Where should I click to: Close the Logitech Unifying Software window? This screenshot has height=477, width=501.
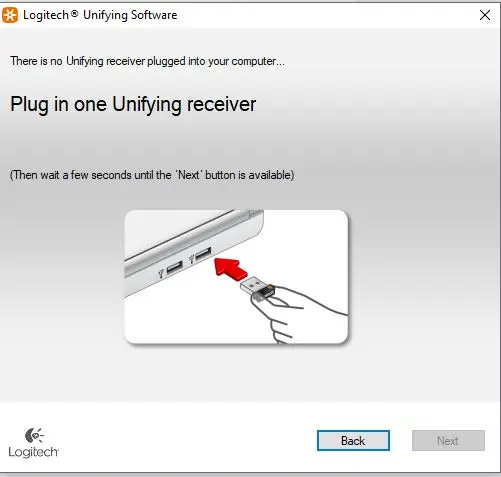point(484,15)
